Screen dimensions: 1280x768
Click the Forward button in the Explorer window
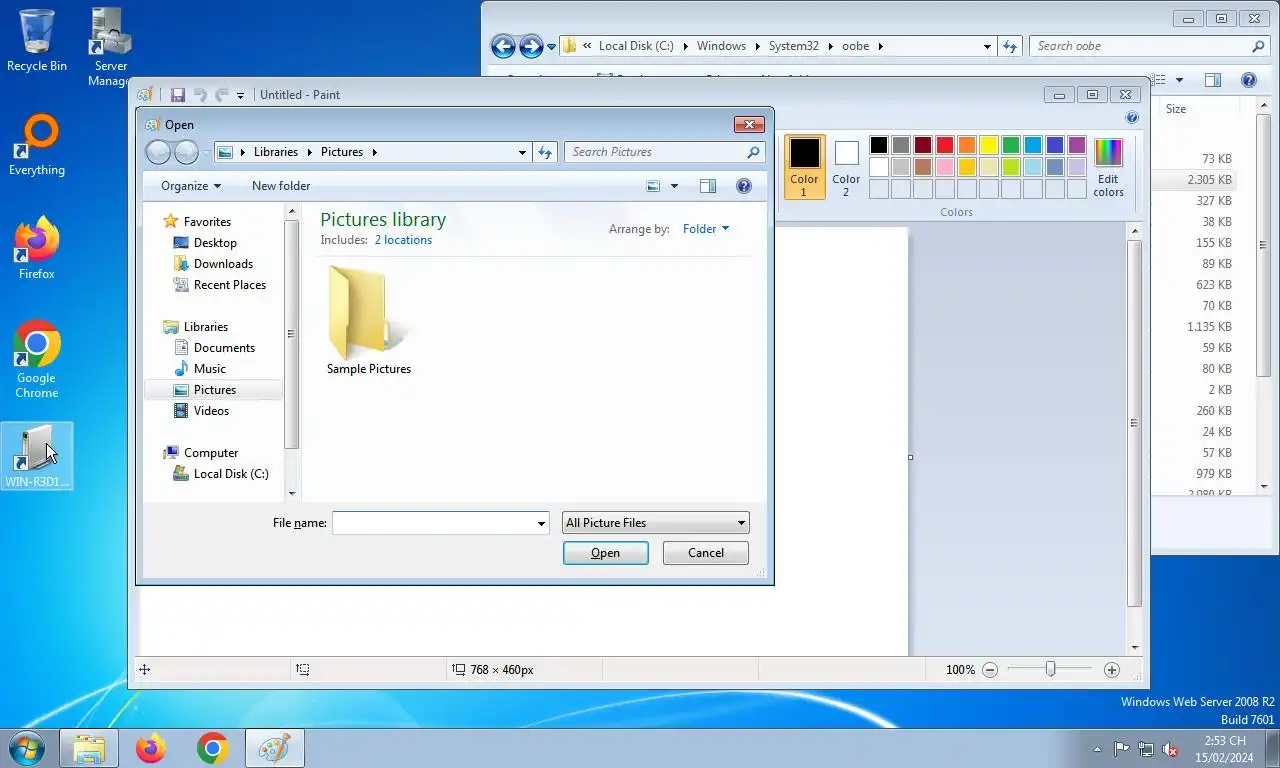[531, 46]
